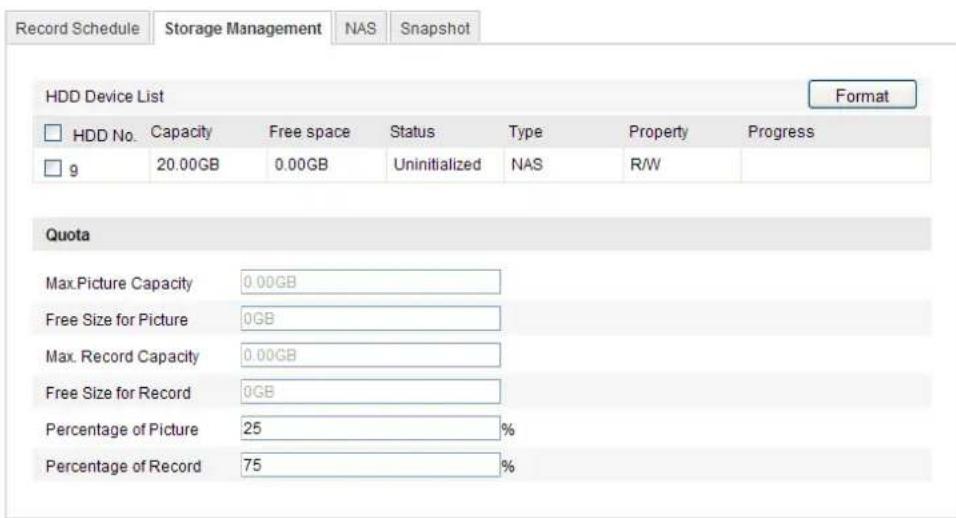
Task: Check the box for HDD 9
Action: [53, 168]
